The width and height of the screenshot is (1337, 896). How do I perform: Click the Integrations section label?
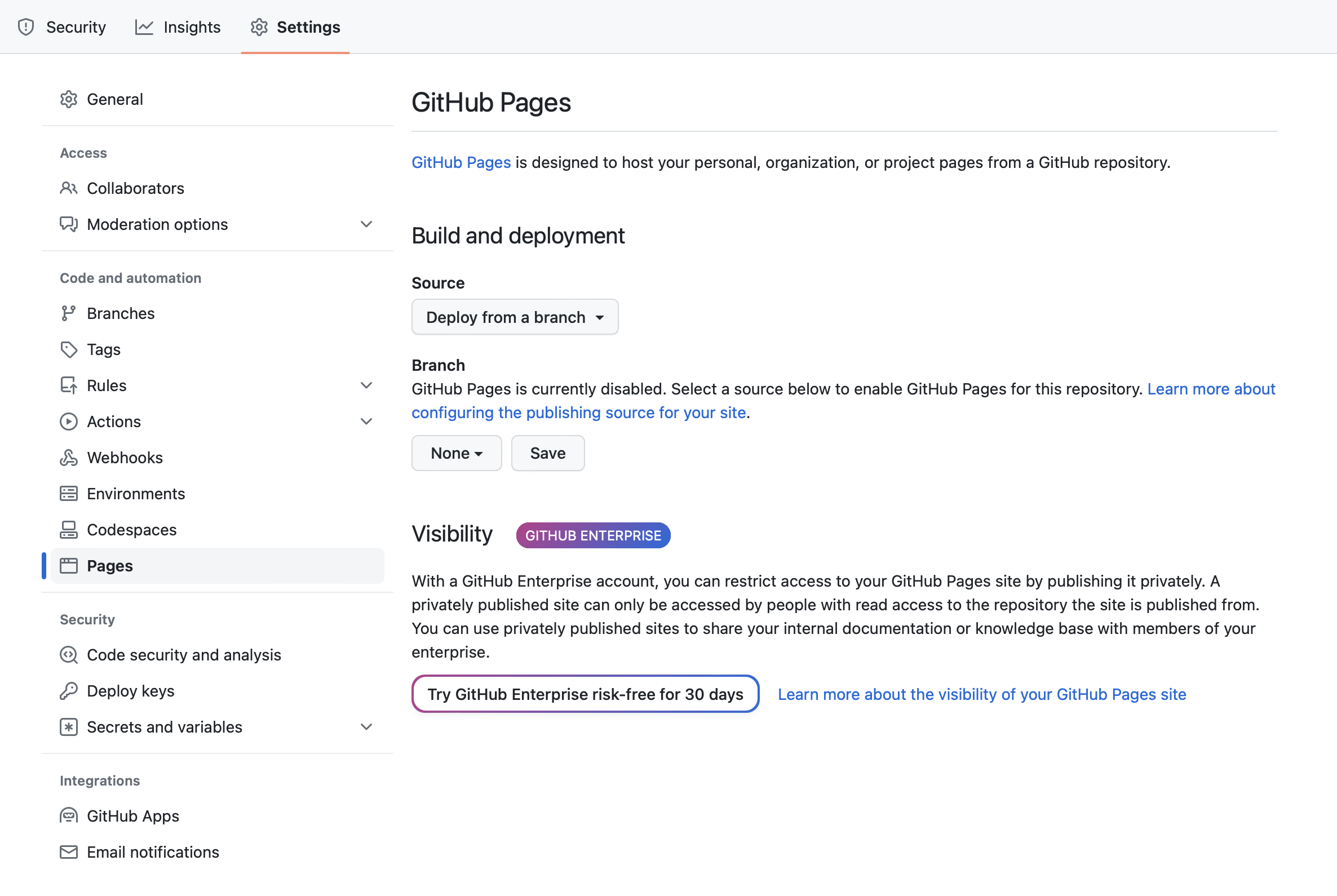tap(99, 780)
